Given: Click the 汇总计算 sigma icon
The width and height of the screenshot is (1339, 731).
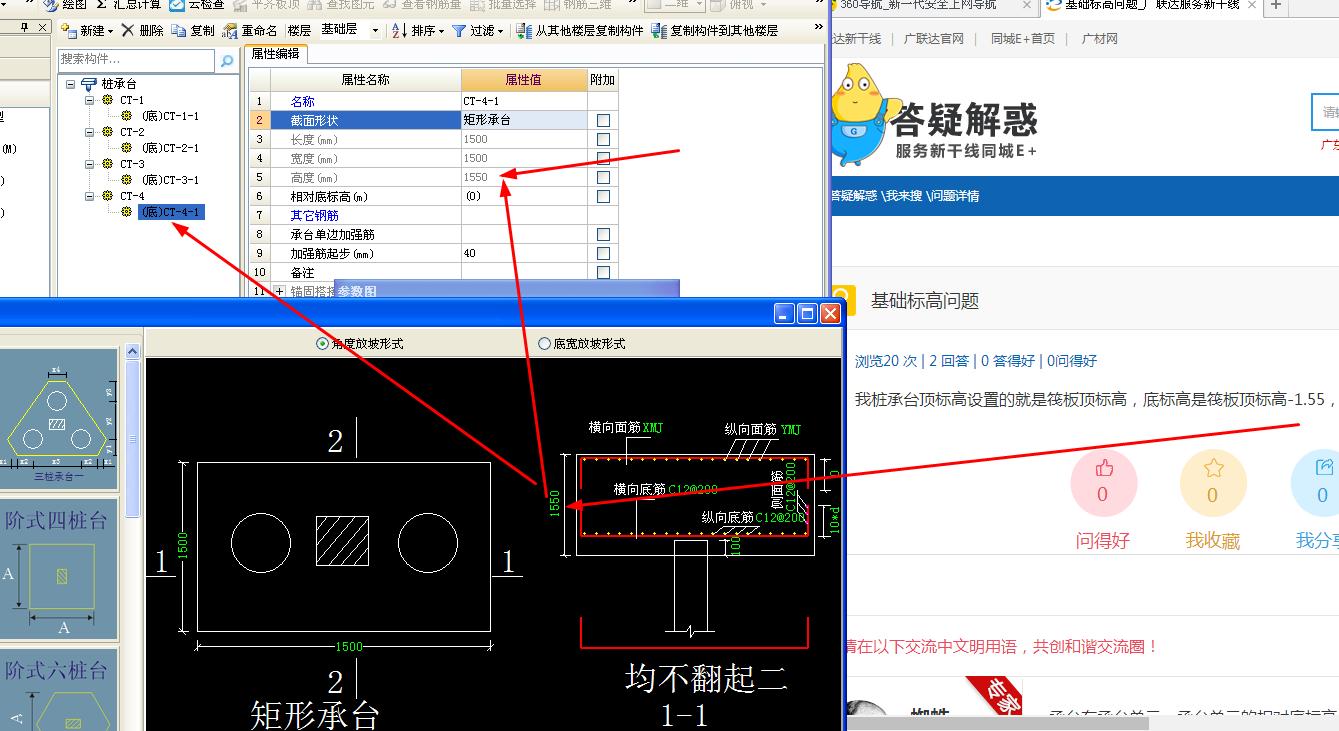Looking at the screenshot, I should 102,5.
